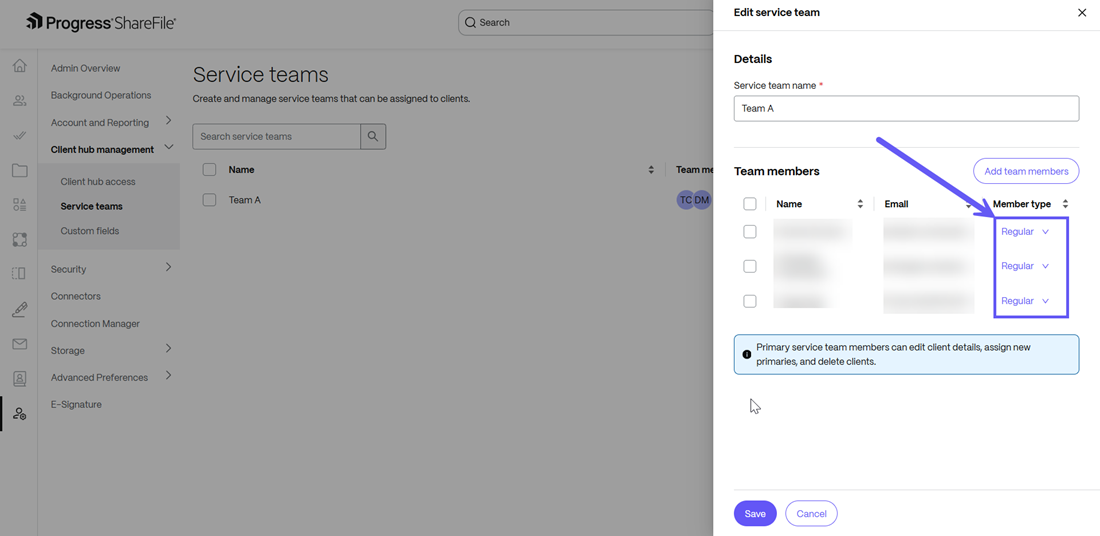Close the Edit service team panel
The image size is (1100, 536).
pyautogui.click(x=1081, y=13)
